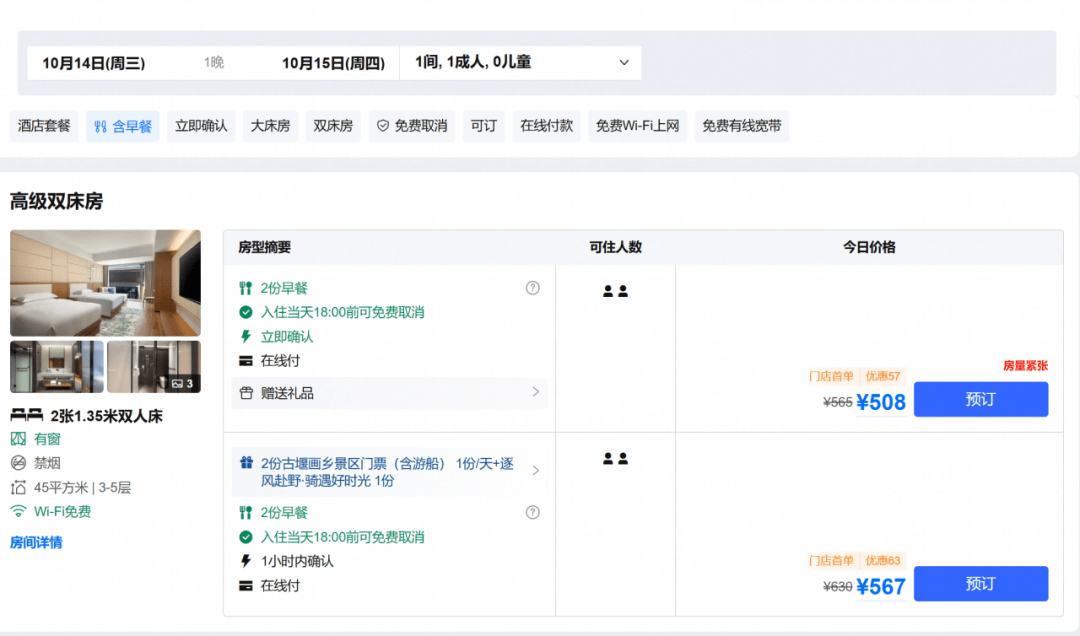
Task: Click the occupancy icon in the ¥567 row
Action: pos(615,459)
